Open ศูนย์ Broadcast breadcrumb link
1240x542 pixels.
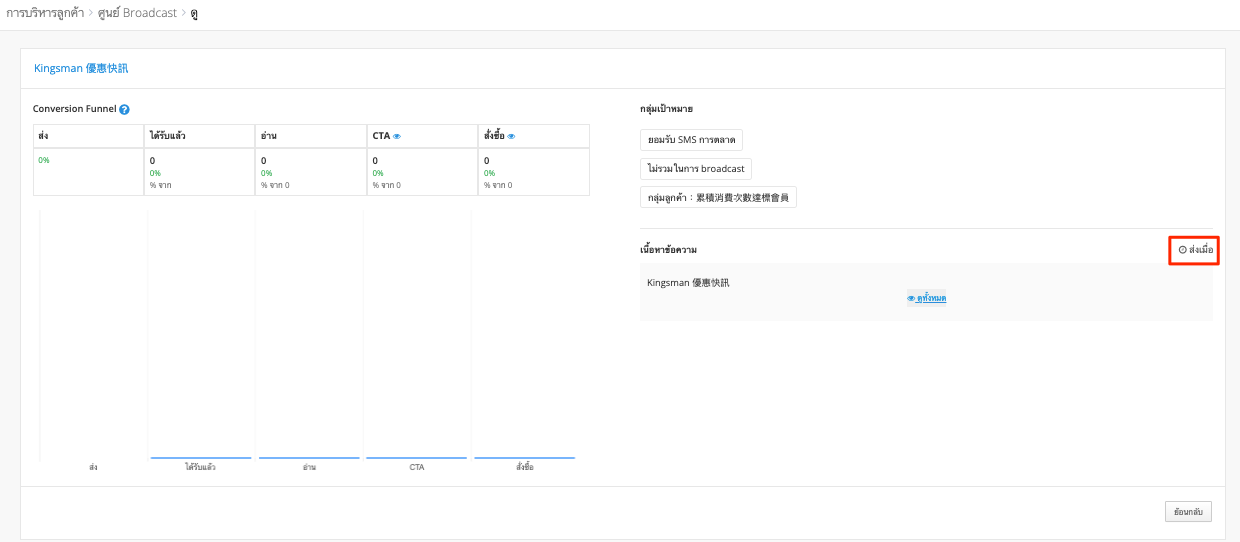coord(136,13)
